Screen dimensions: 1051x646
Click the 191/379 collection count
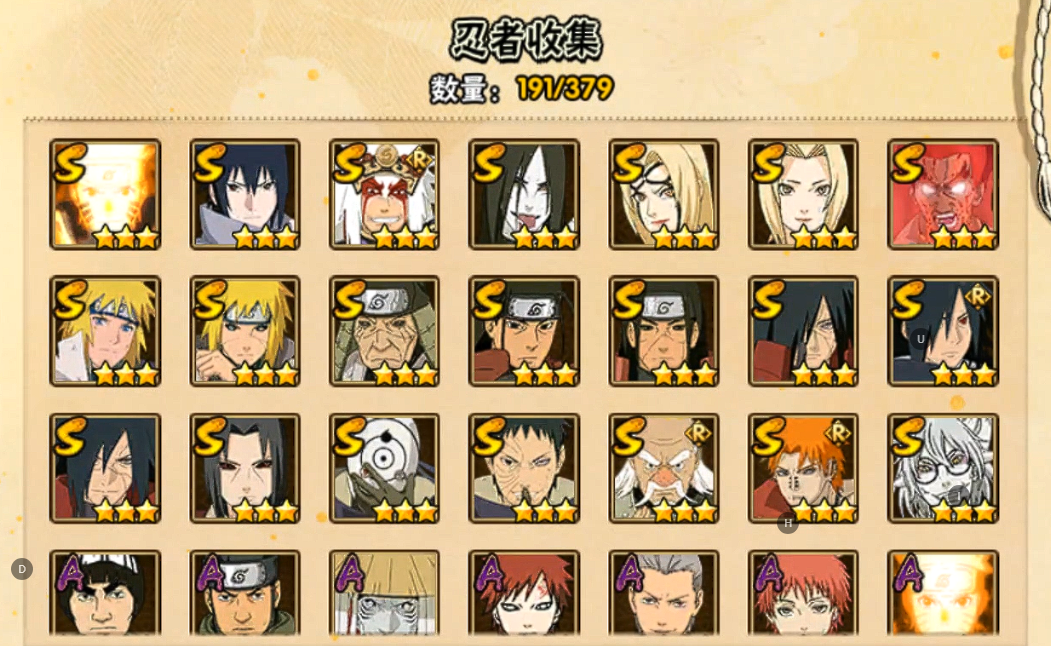(564, 88)
